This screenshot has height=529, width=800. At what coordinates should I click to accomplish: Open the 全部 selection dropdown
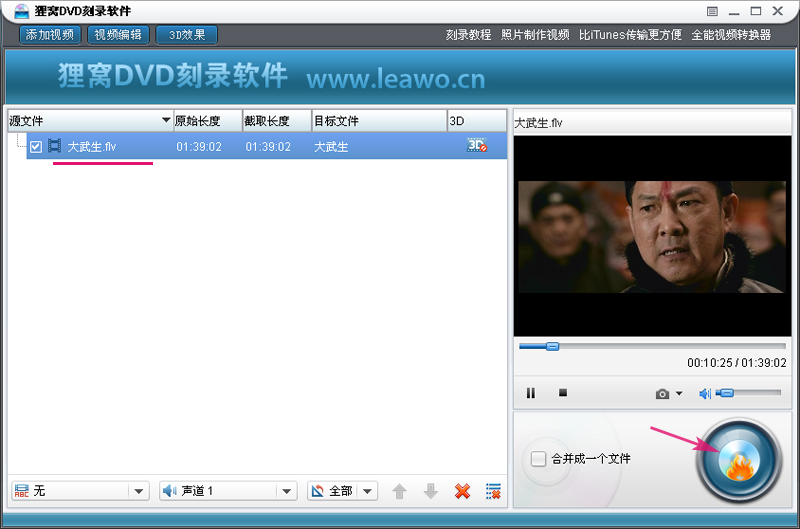tap(367, 491)
